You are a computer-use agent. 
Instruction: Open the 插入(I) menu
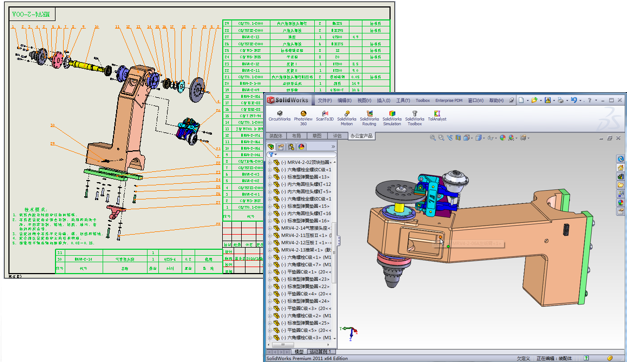click(x=384, y=101)
